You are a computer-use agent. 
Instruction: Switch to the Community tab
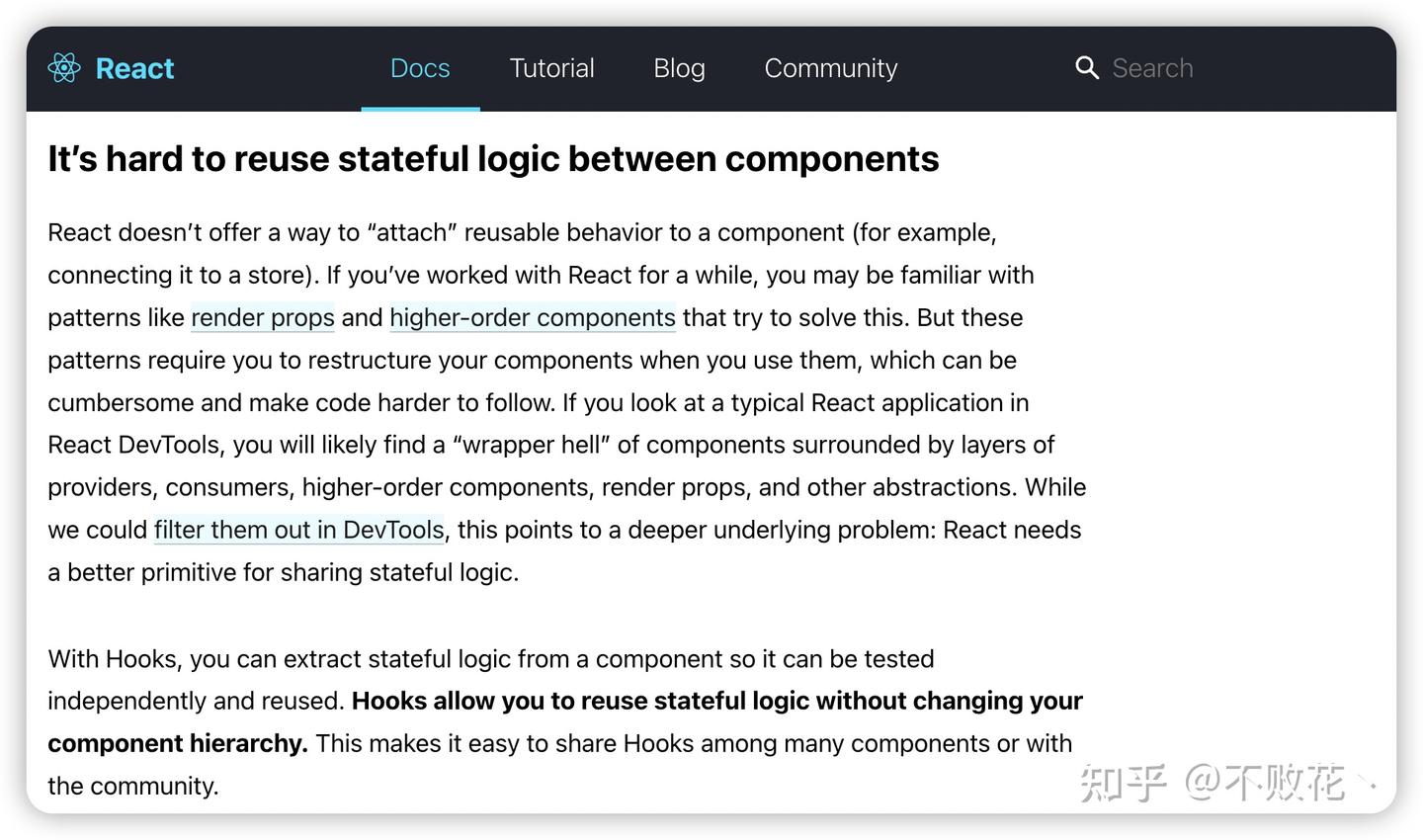831,68
